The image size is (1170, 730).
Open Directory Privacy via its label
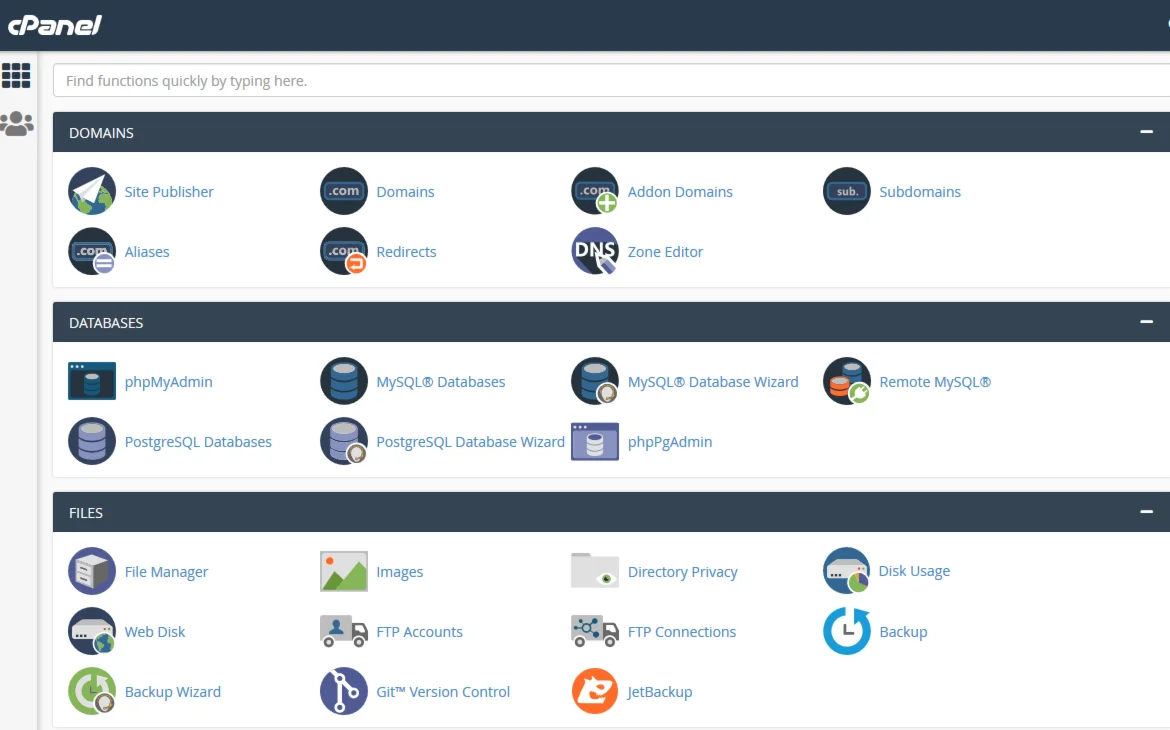coord(683,571)
